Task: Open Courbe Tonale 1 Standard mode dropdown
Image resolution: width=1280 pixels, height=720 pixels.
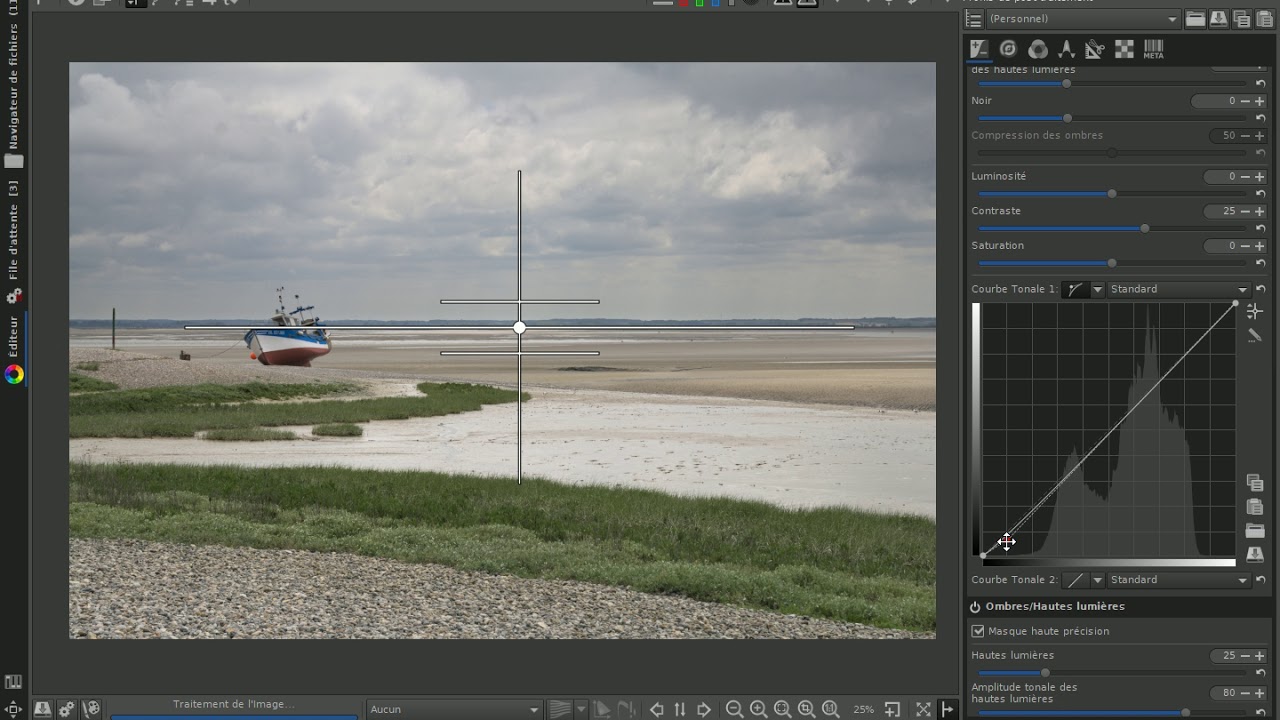Action: coord(1179,289)
